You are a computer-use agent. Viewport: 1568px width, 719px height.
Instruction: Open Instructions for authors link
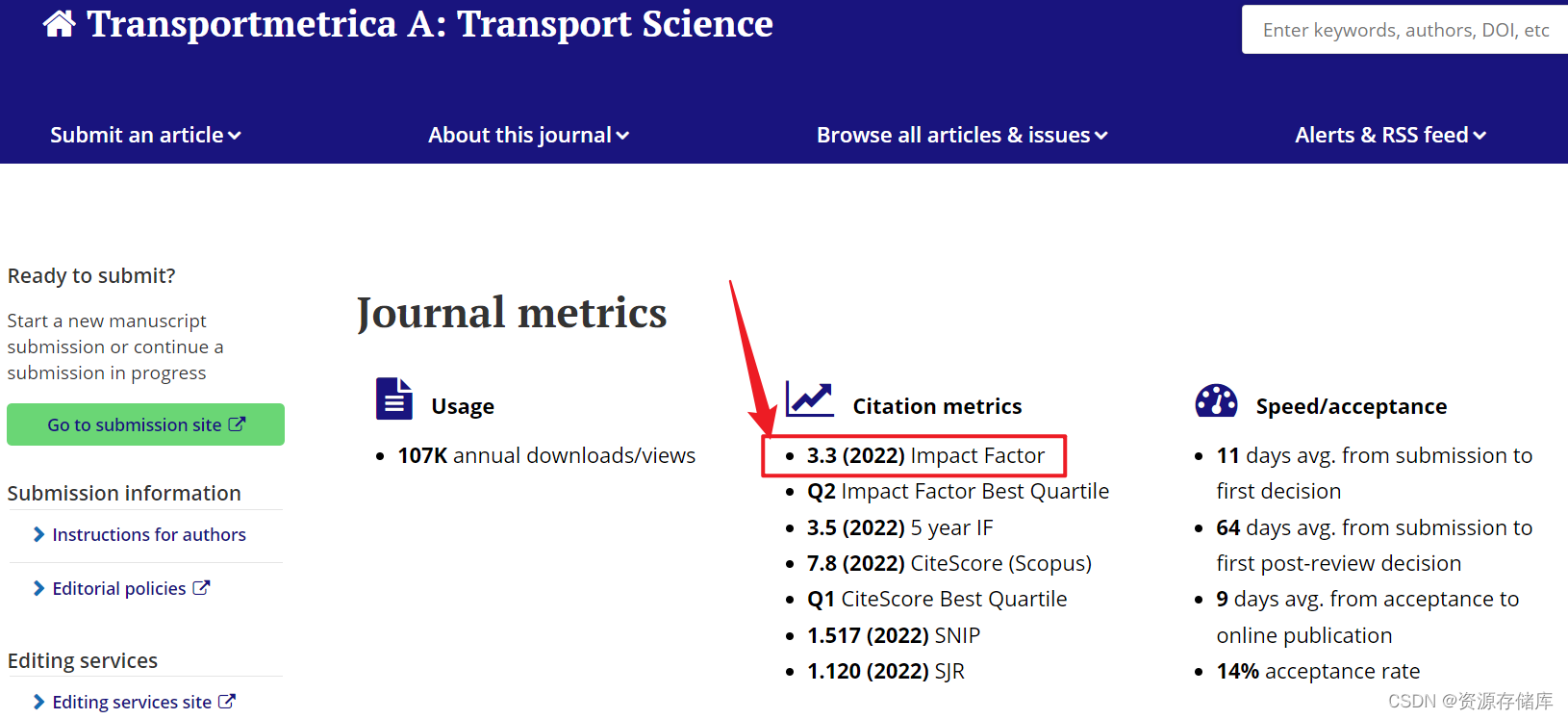tap(149, 534)
